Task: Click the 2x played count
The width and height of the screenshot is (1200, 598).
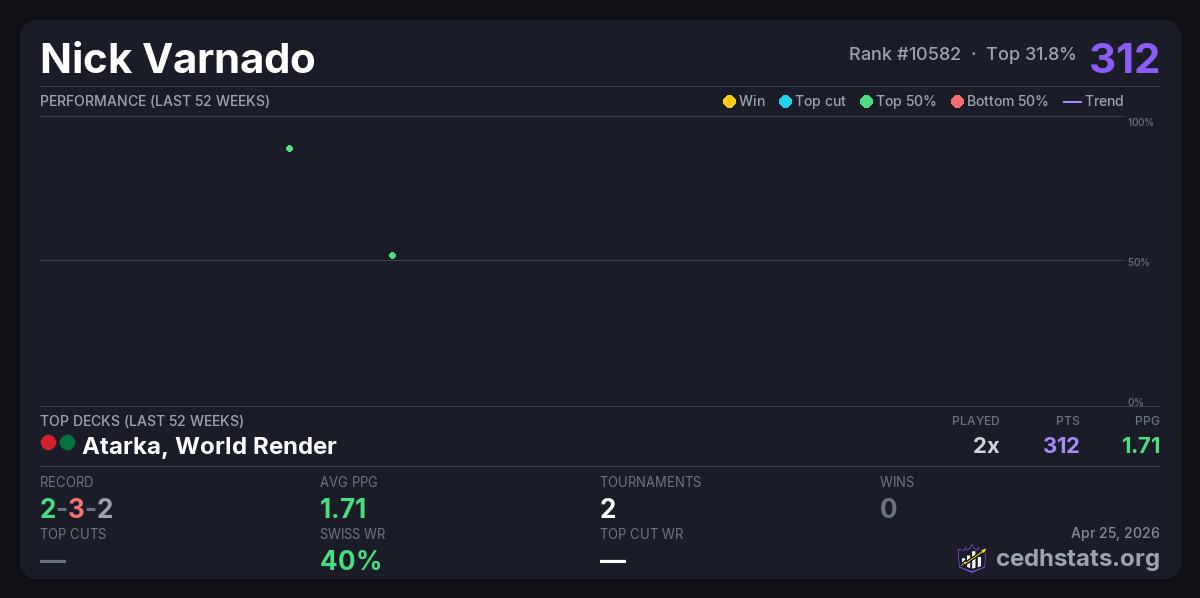Action: 986,446
